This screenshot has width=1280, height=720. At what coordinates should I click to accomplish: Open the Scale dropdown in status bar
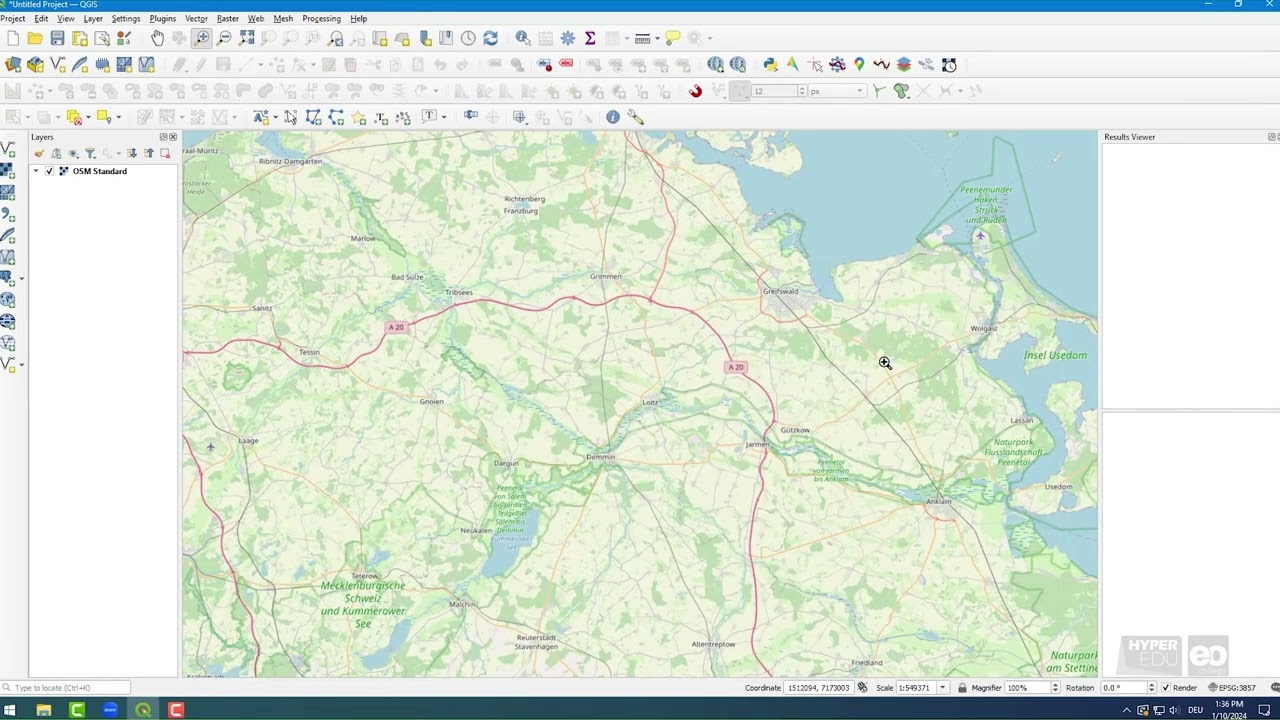[942, 688]
